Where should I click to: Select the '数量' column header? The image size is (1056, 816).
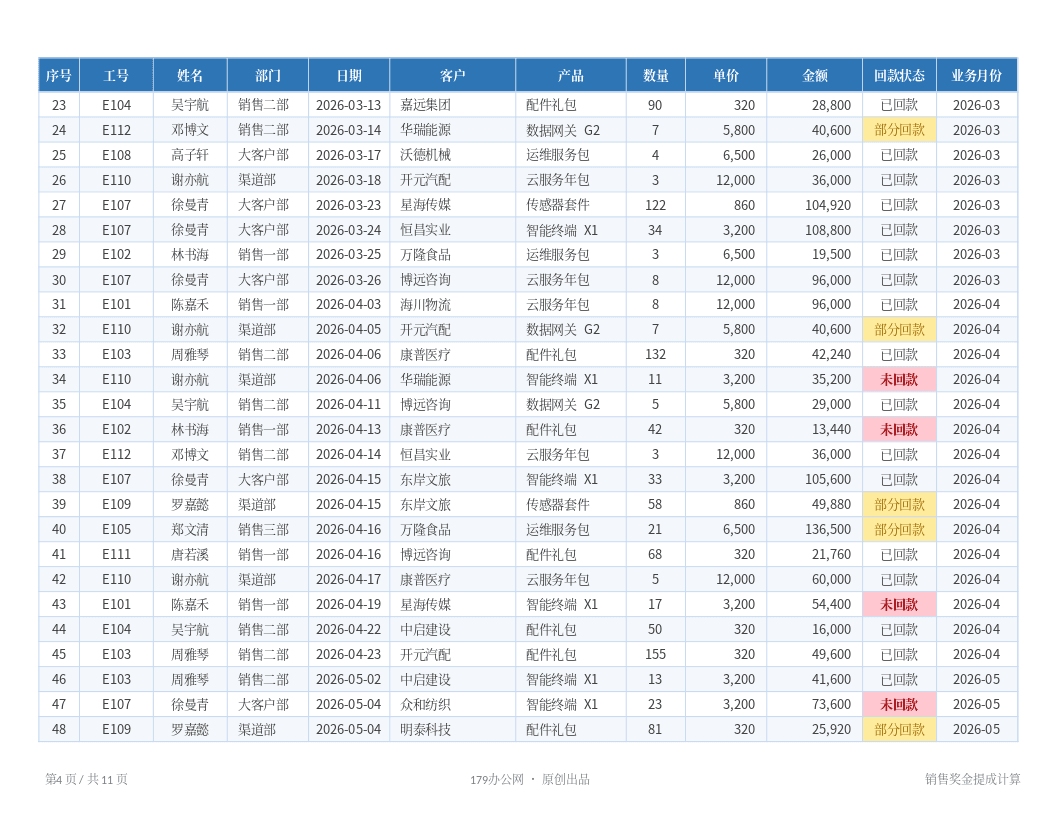click(x=656, y=75)
